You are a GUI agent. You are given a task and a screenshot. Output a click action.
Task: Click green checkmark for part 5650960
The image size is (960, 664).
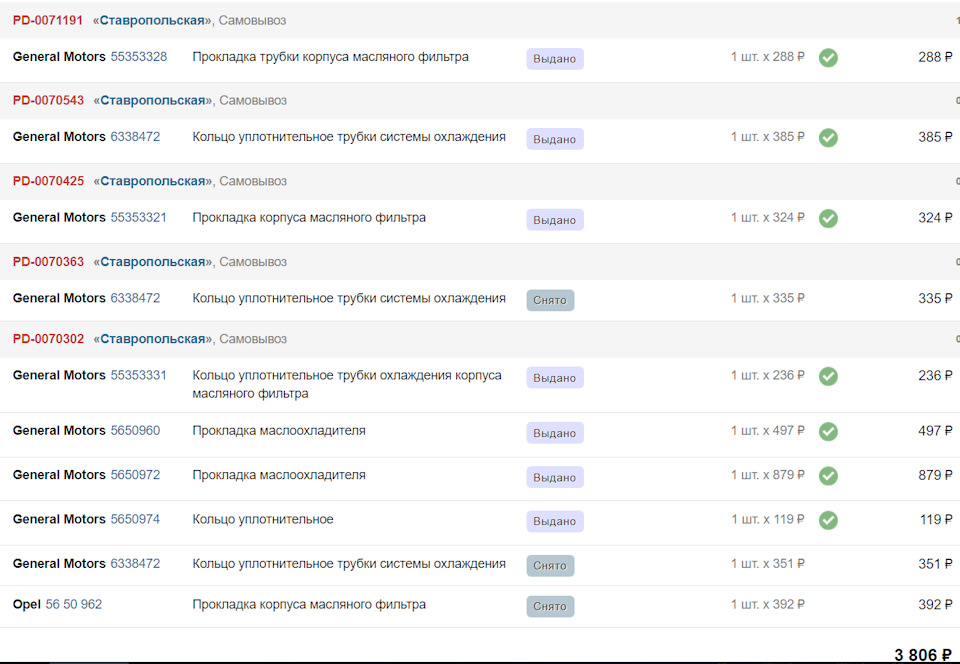(828, 431)
